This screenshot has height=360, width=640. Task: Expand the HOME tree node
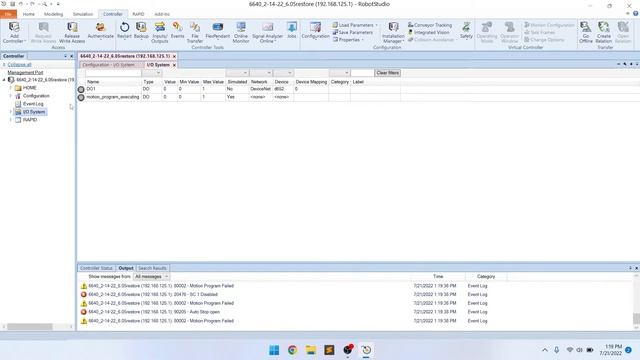tap(11, 88)
